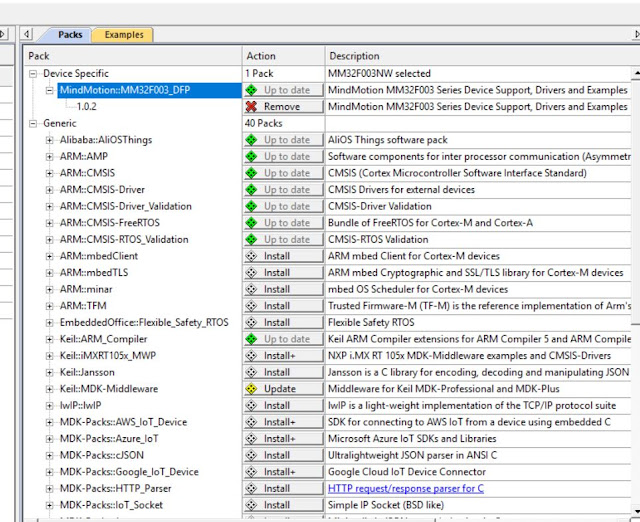Sort by the Action column header

[x=284, y=56]
